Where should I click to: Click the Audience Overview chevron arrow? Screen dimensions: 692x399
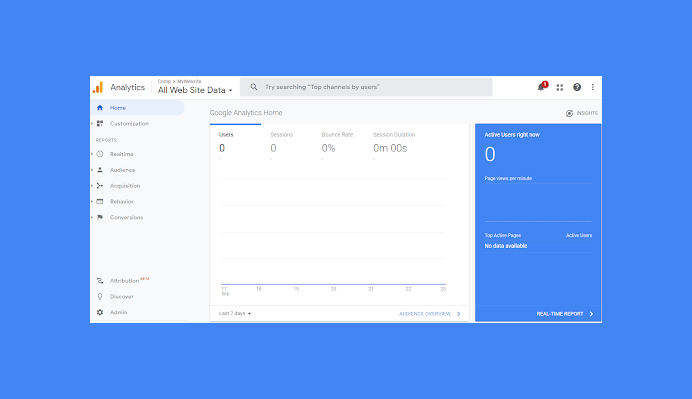459,314
